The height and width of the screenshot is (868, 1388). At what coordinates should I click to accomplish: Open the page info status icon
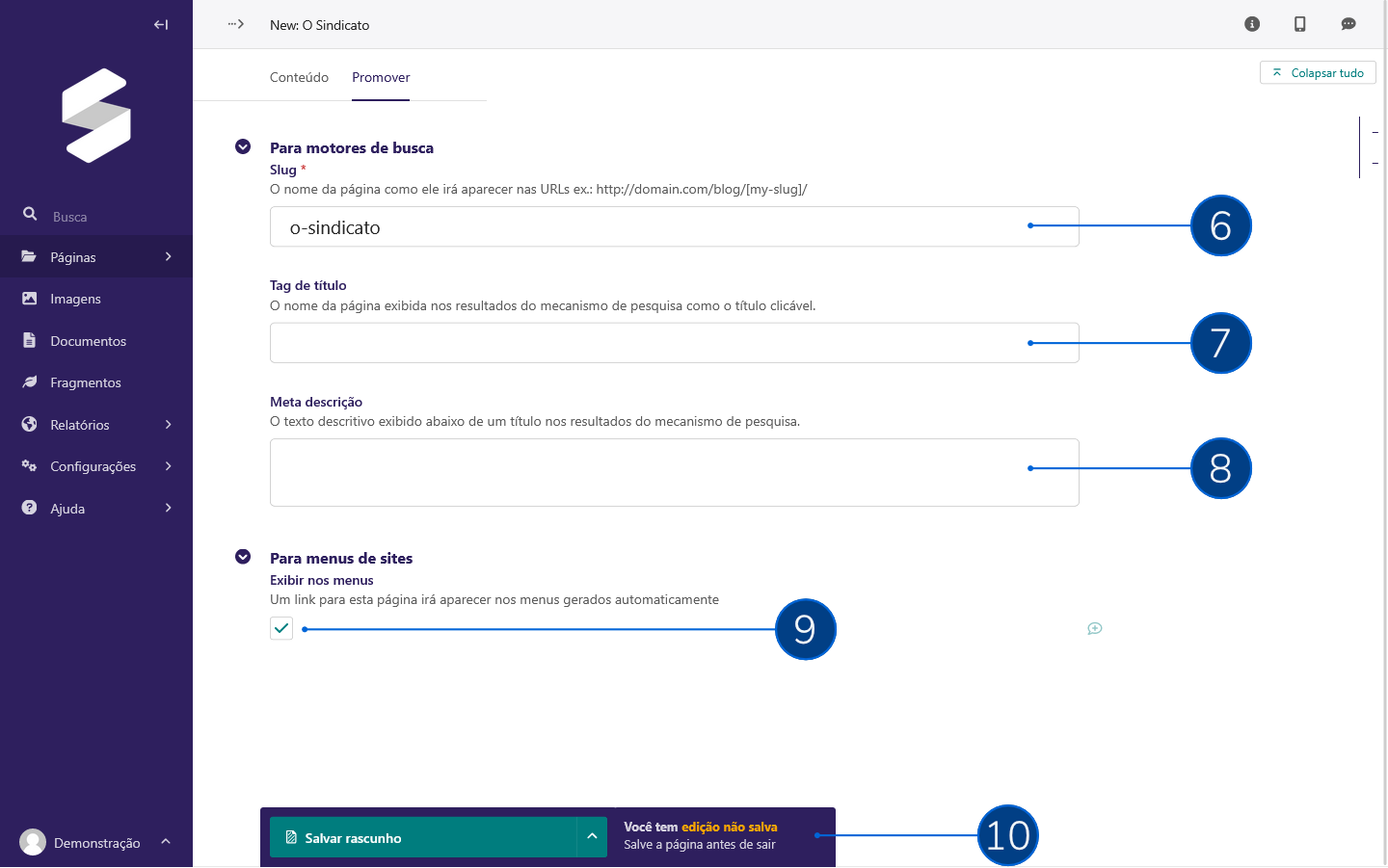coord(1252,24)
